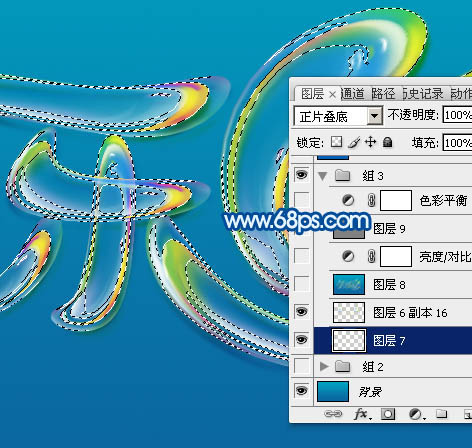472x448 pixels.
Task: Hide the 组 3 group visibility eye
Action: 302,174
